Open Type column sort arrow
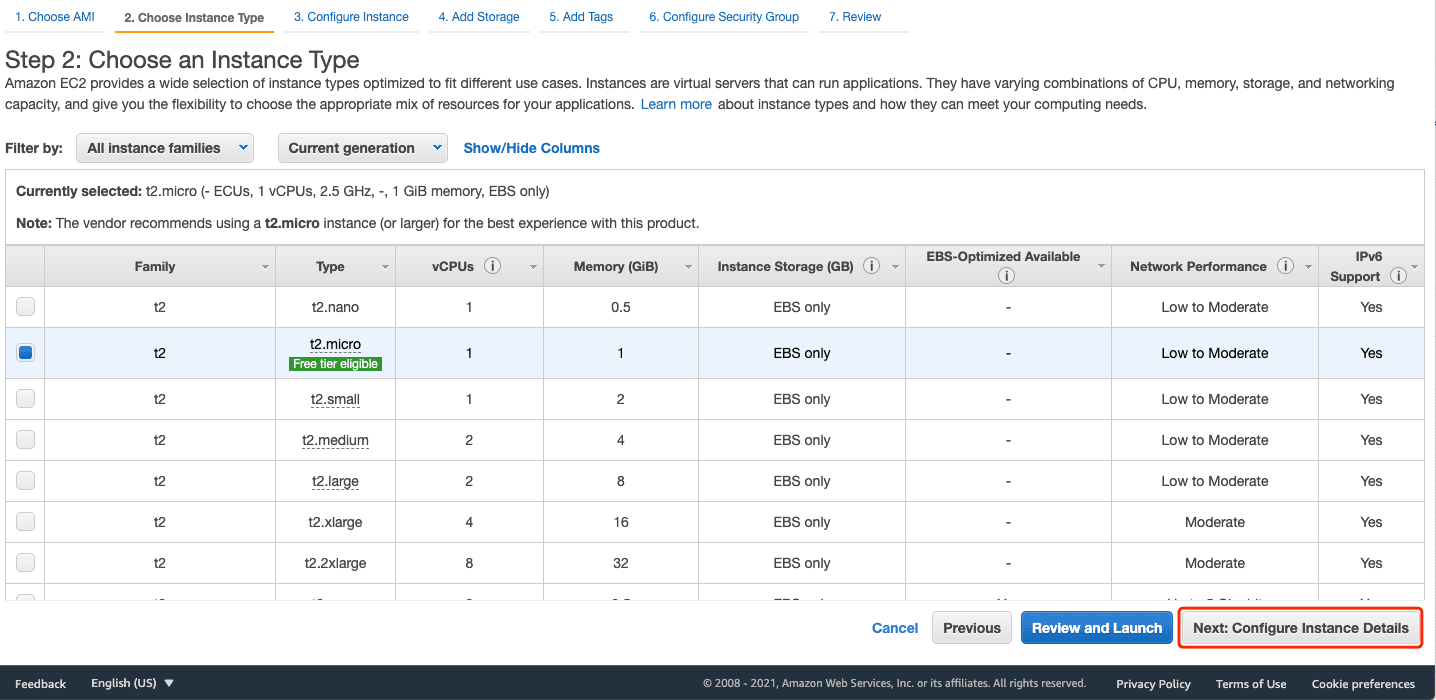Image resolution: width=1436 pixels, height=700 pixels. coord(385,267)
